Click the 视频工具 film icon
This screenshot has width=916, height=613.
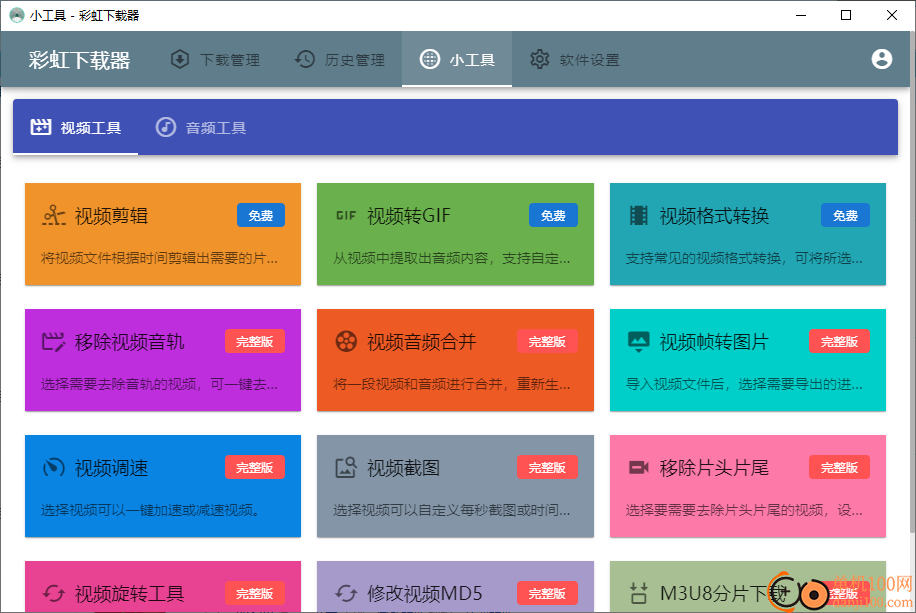point(41,127)
